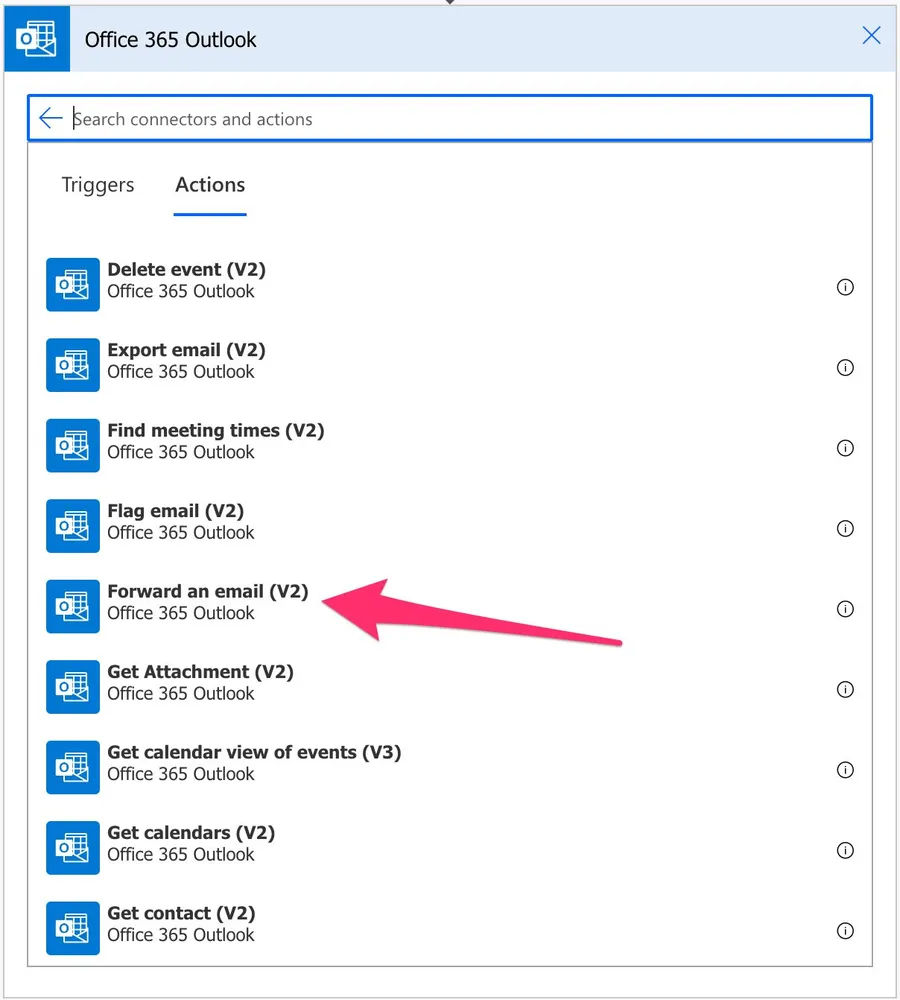Switch to the Triggers tab
900x1000 pixels.
98,185
